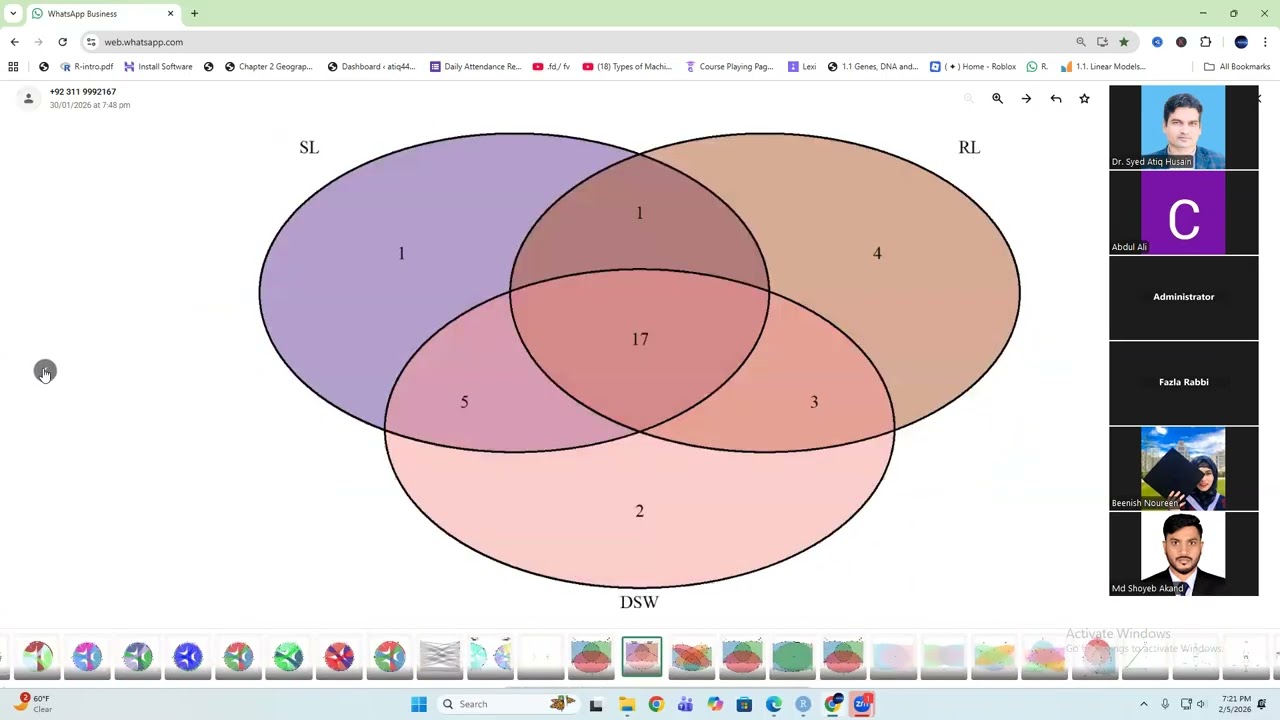Open the .fd./ fv YouTube bookmark
1280x720 pixels.
pyautogui.click(x=551, y=66)
